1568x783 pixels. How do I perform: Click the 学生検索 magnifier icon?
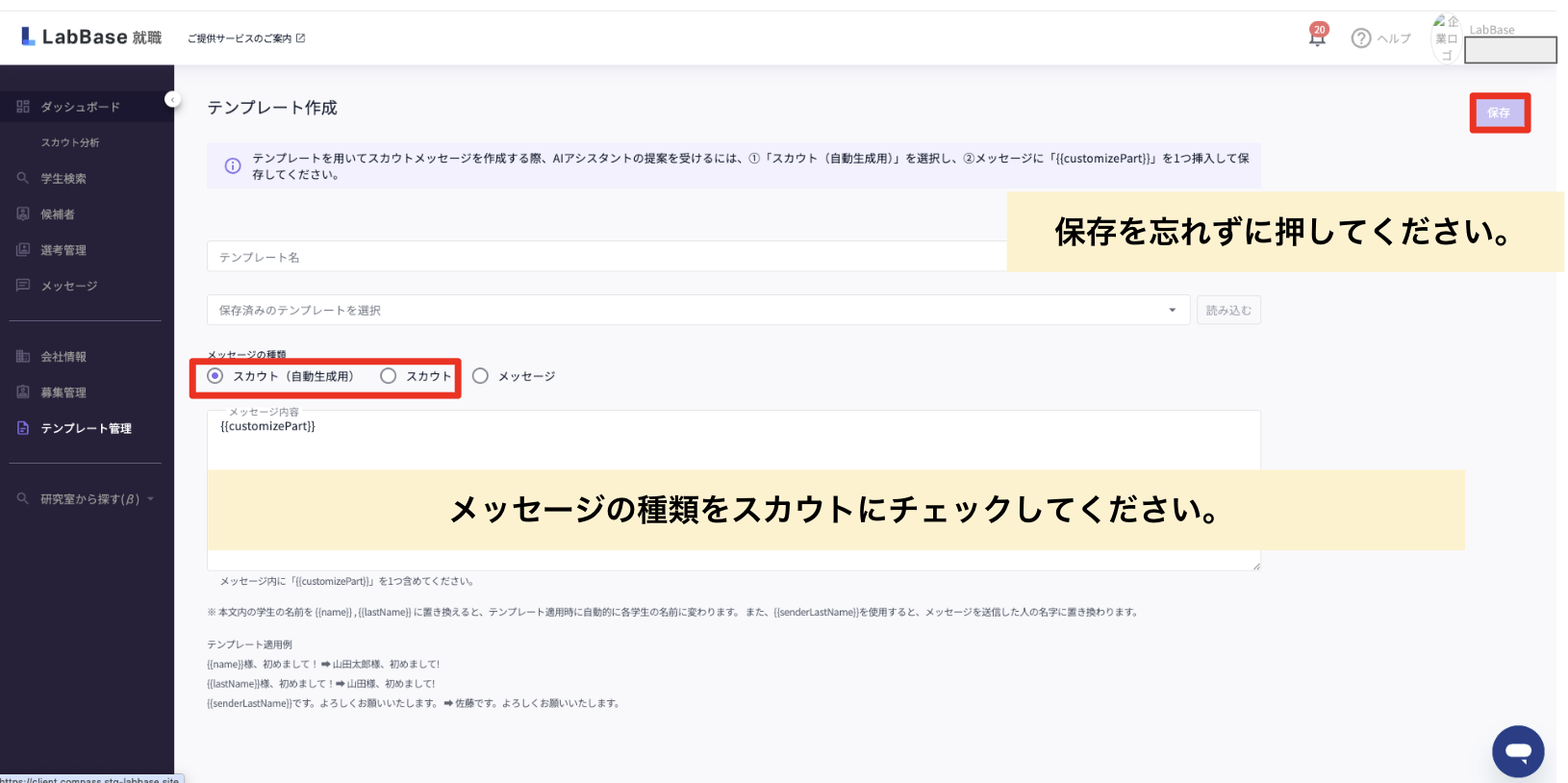pos(23,178)
